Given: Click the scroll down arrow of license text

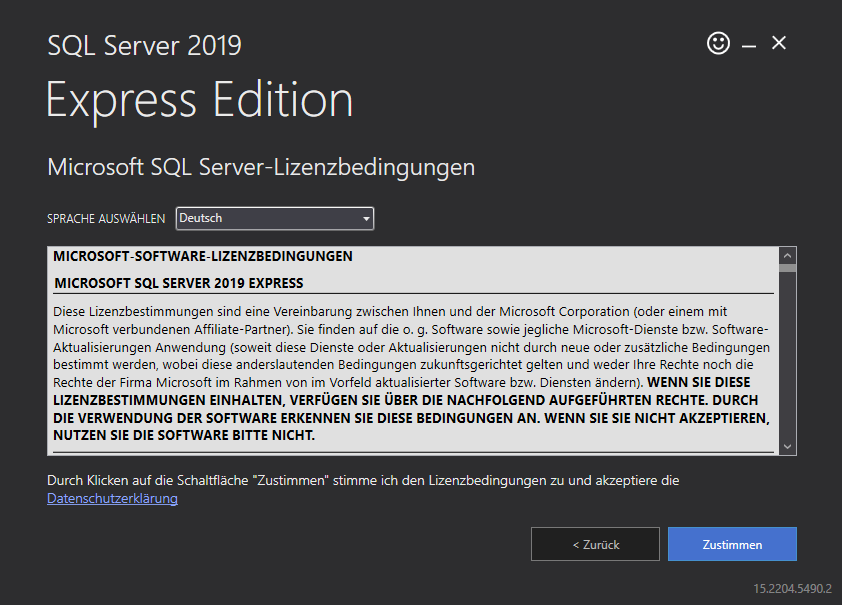Looking at the screenshot, I should coord(787,446).
